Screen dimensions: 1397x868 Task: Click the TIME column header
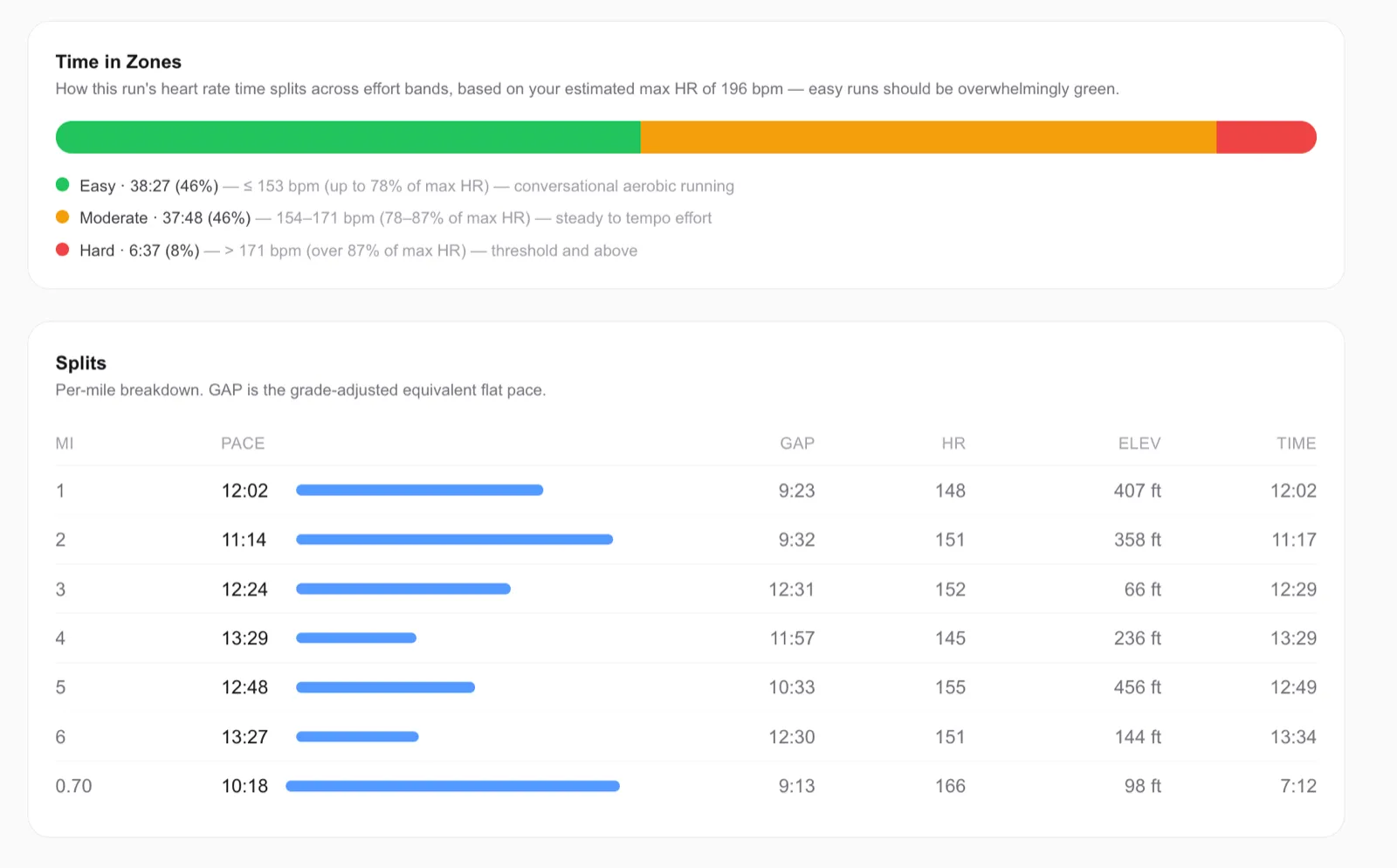tap(1297, 444)
